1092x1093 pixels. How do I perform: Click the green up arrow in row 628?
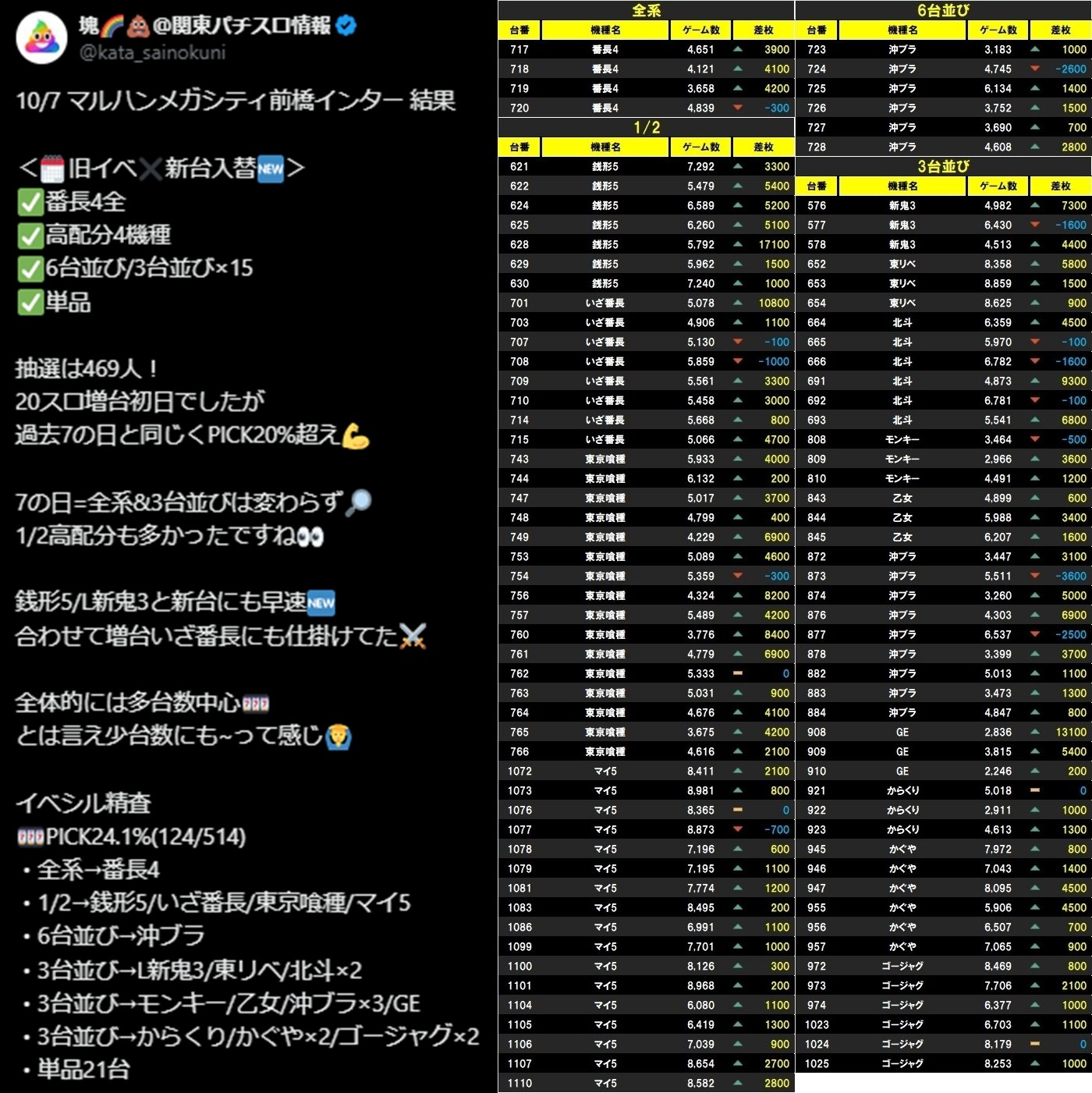(x=737, y=244)
